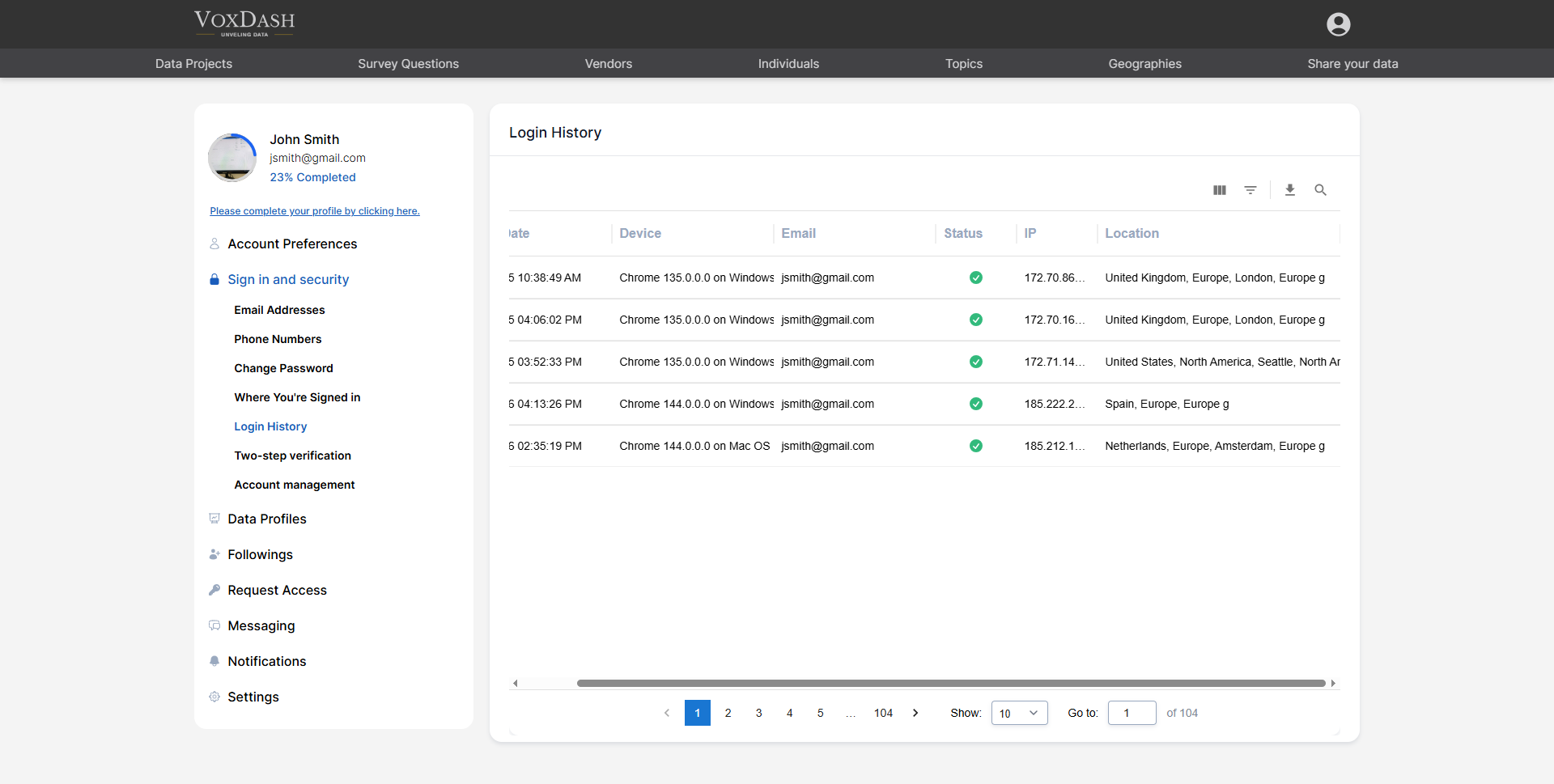Image resolution: width=1554 pixels, height=784 pixels.
Task: Click the lock icon beside Sign in and security
Action: [x=214, y=279]
